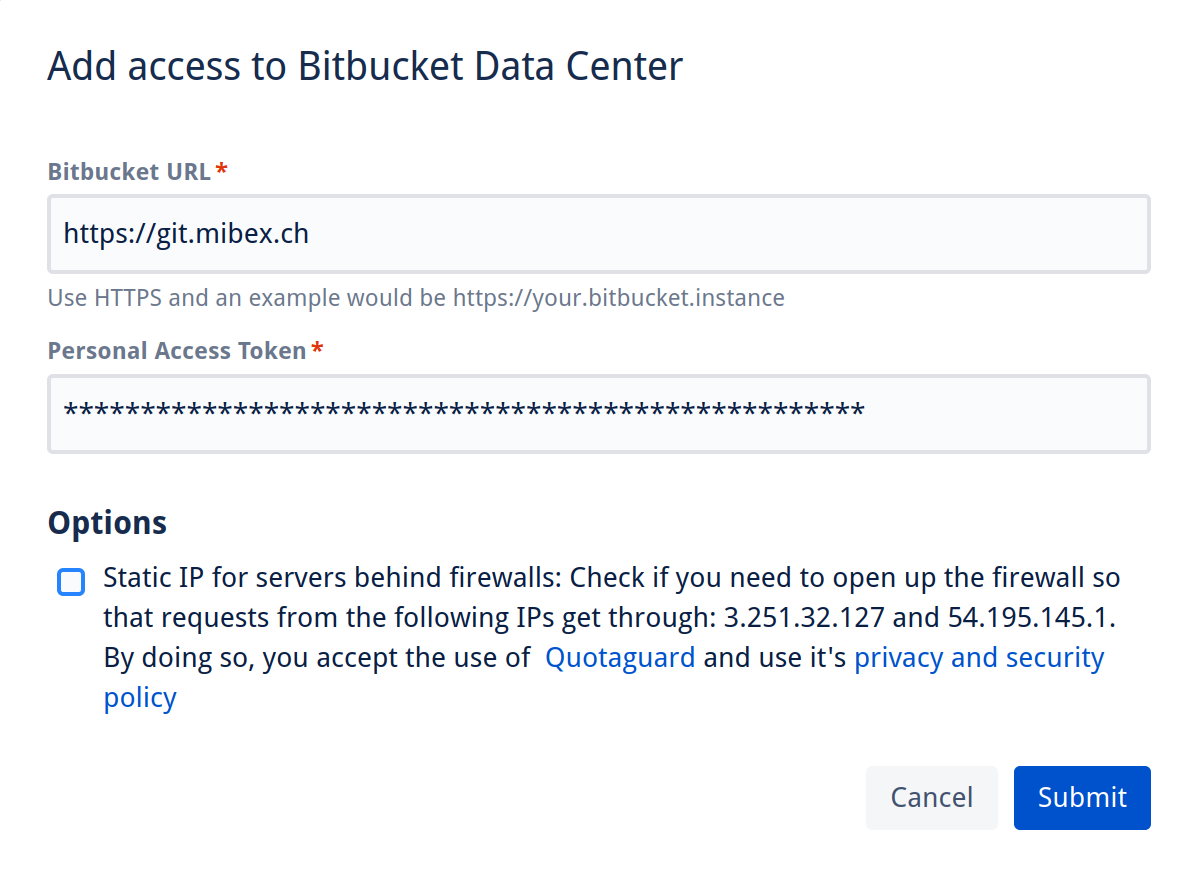Click the Personal Access Token label

tap(177, 351)
